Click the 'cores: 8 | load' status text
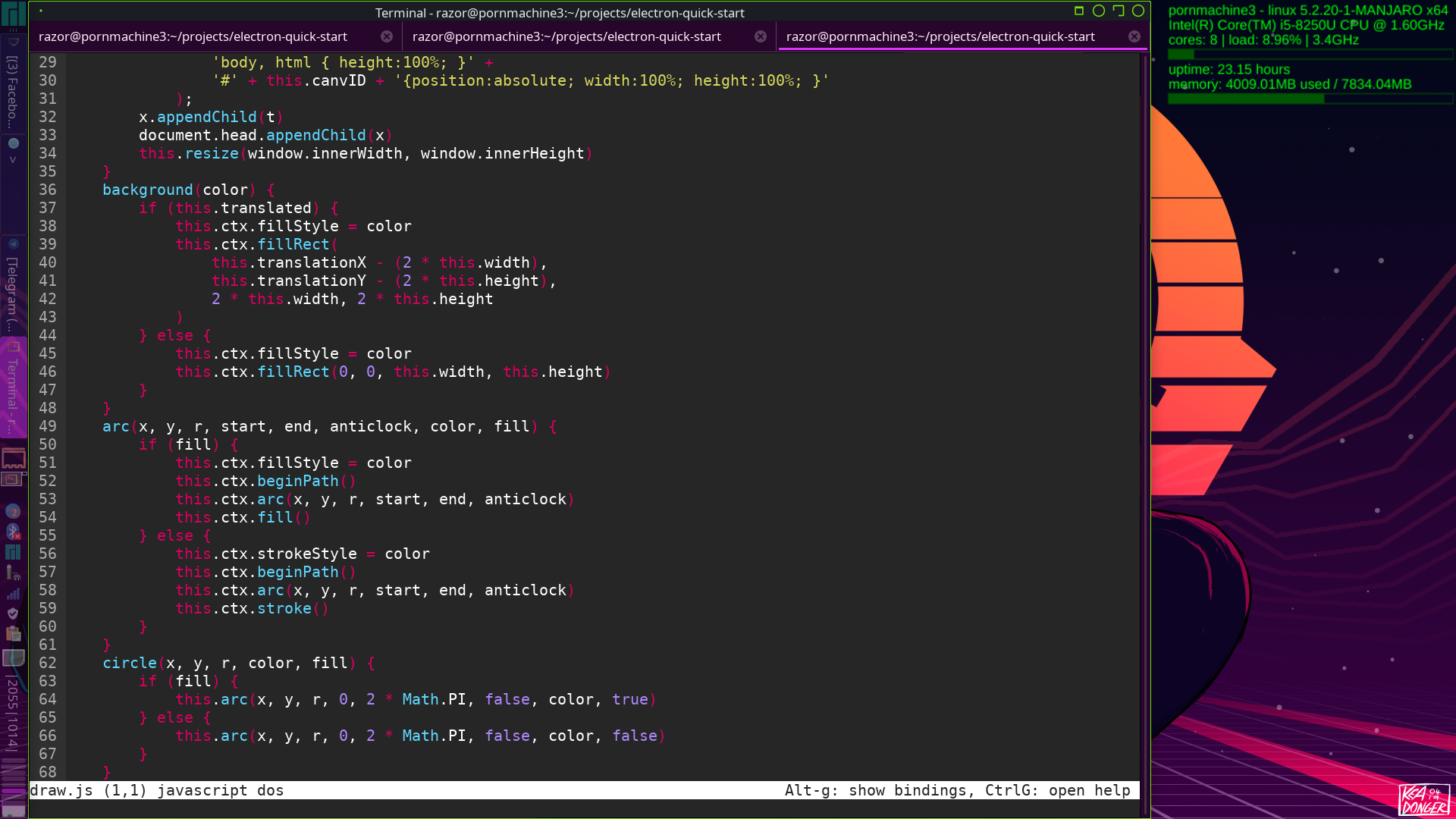Screen dimensions: 1456x819 pos(1263,40)
